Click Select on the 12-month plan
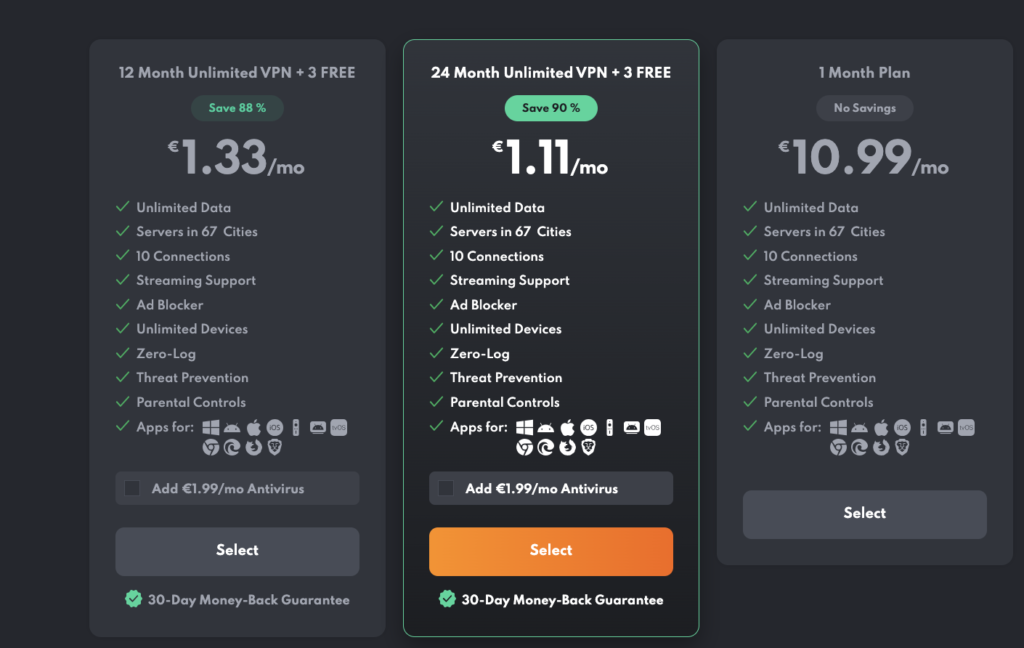Image resolution: width=1024 pixels, height=648 pixels. coord(237,551)
